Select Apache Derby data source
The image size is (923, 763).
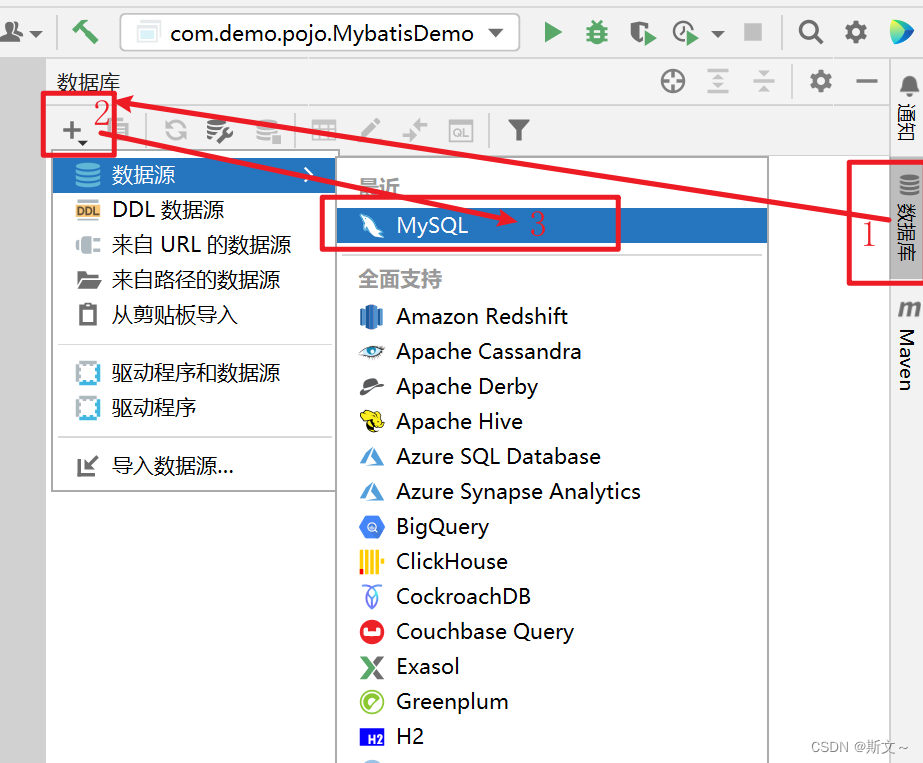point(552,386)
